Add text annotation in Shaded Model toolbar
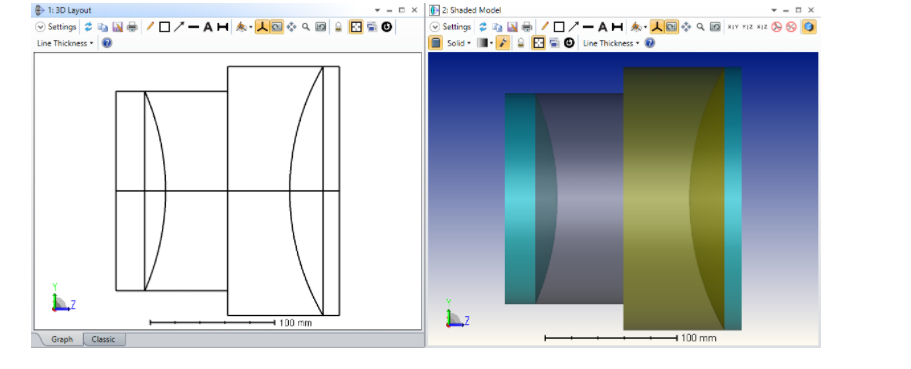This screenshot has height=369, width=911. [603, 27]
